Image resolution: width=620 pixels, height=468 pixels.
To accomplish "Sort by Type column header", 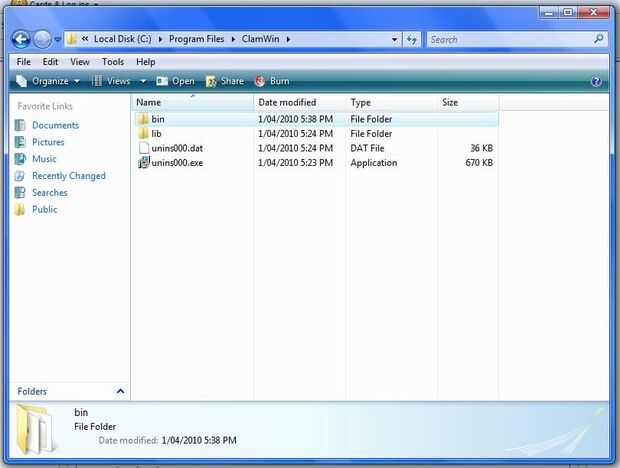I will tap(392, 102).
